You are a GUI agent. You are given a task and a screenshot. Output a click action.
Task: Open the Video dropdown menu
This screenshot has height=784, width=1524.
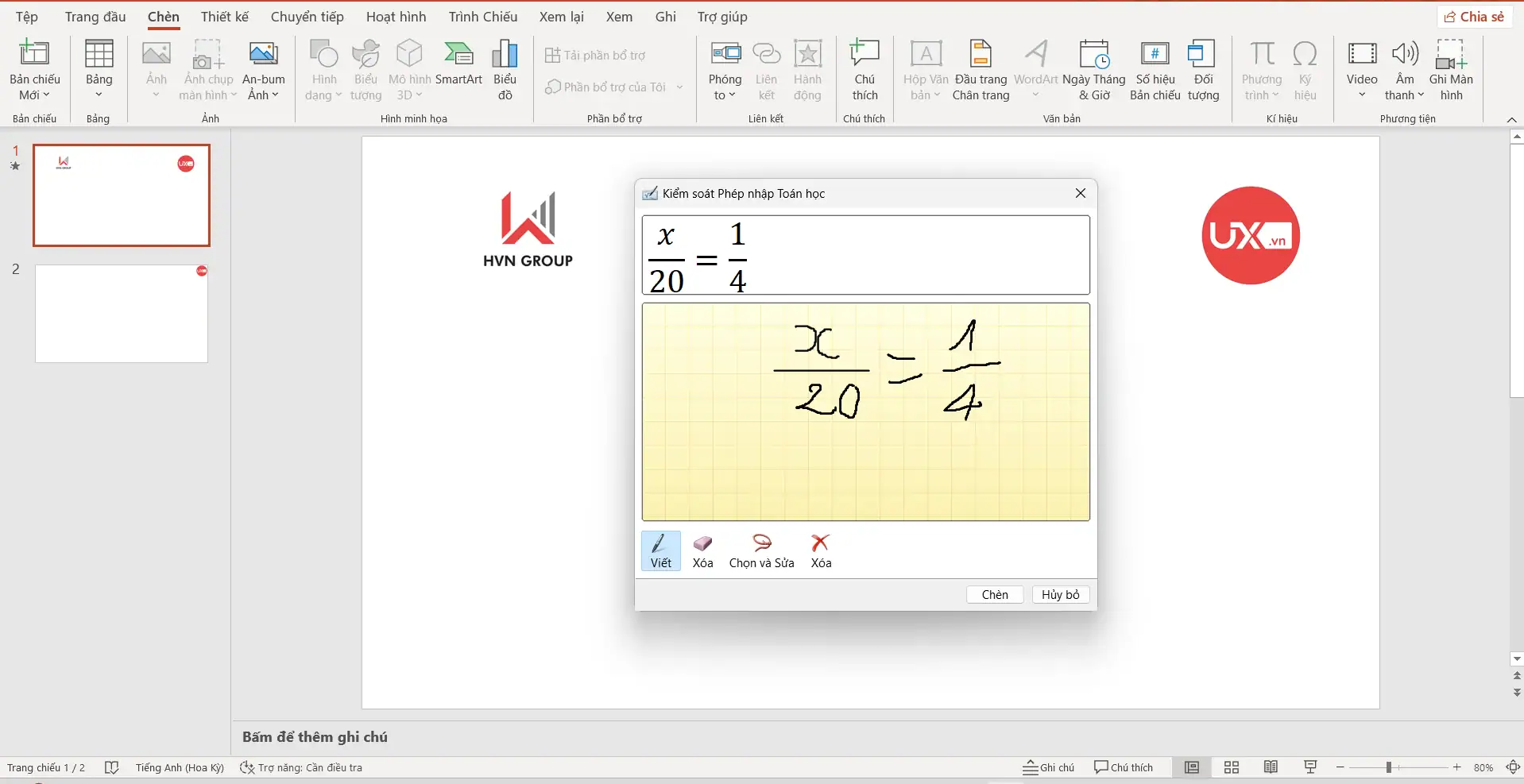click(x=1361, y=95)
